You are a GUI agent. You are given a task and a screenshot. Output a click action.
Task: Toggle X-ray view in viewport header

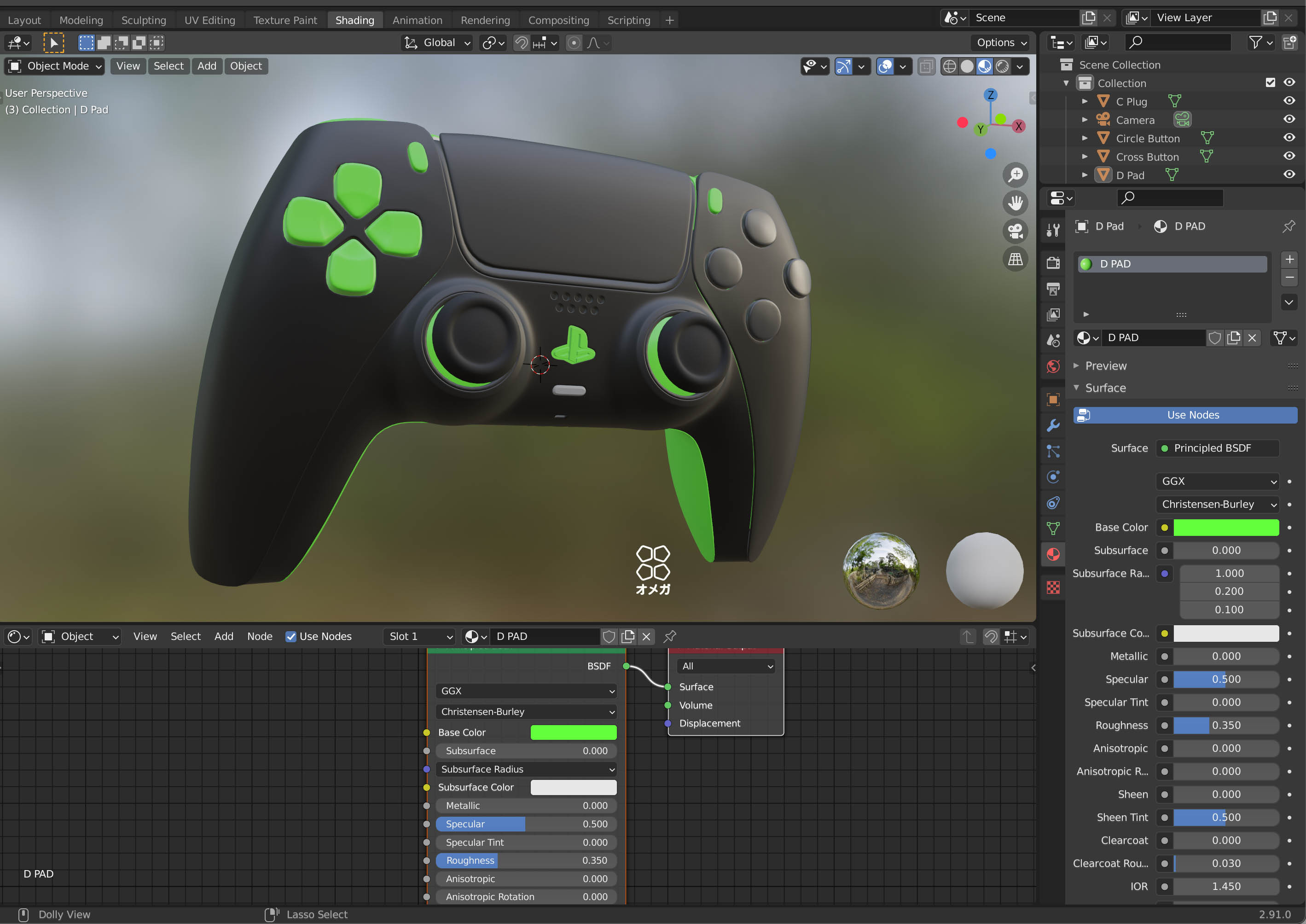click(926, 67)
